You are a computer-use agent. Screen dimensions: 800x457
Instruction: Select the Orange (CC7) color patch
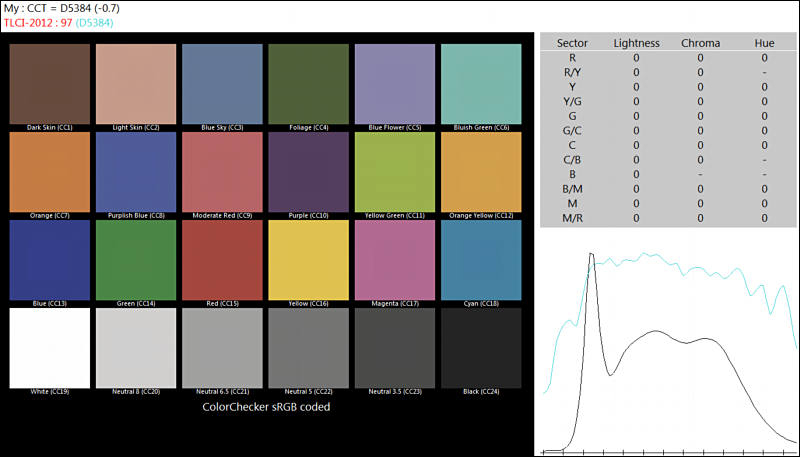pos(49,171)
